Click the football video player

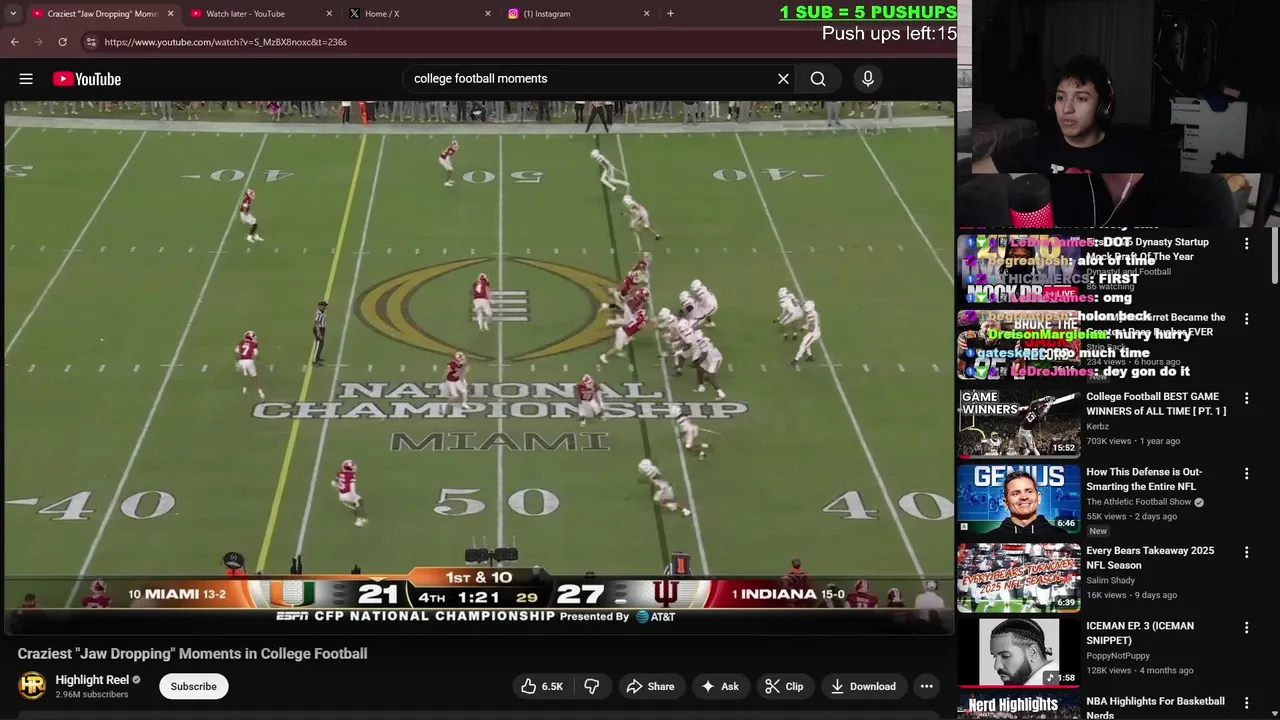(479, 366)
